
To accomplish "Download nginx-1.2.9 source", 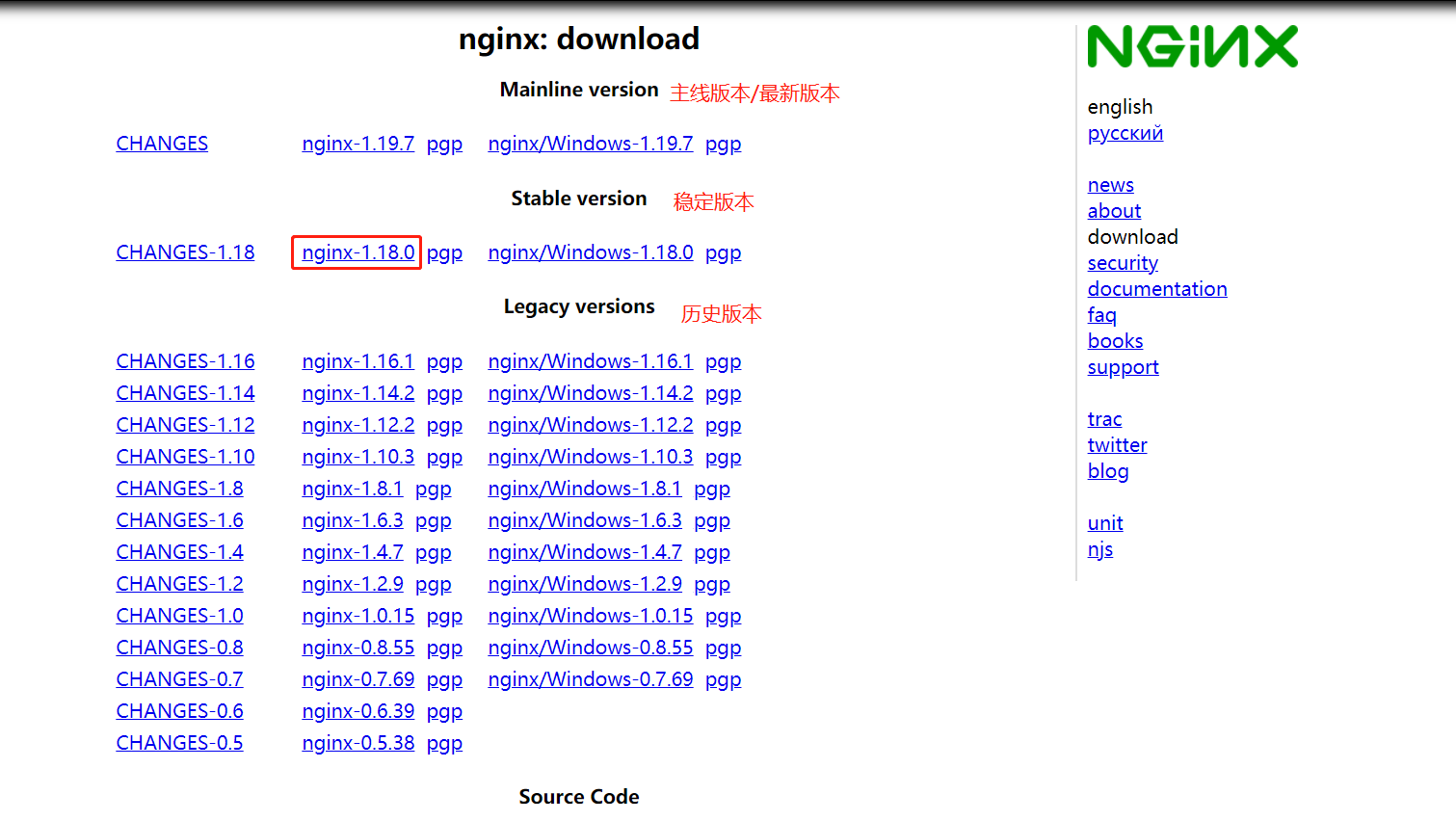I will pos(353,584).
